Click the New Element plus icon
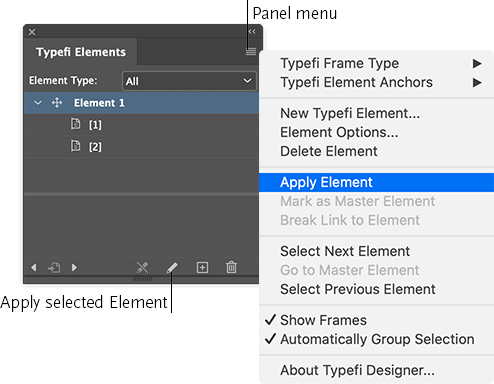Viewport: 494px width, 384px height. (x=202, y=267)
